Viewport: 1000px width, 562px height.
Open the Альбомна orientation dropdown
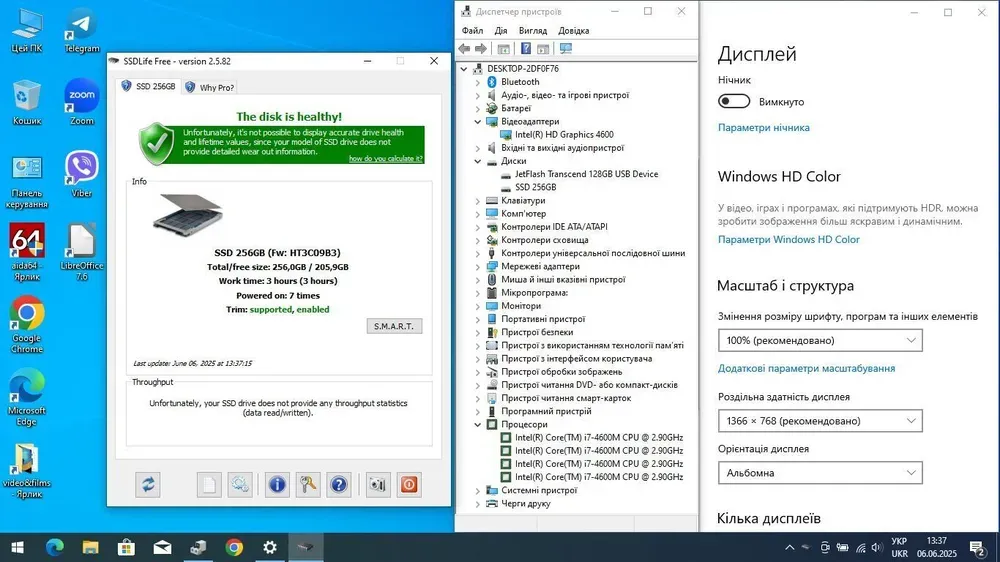click(820, 473)
